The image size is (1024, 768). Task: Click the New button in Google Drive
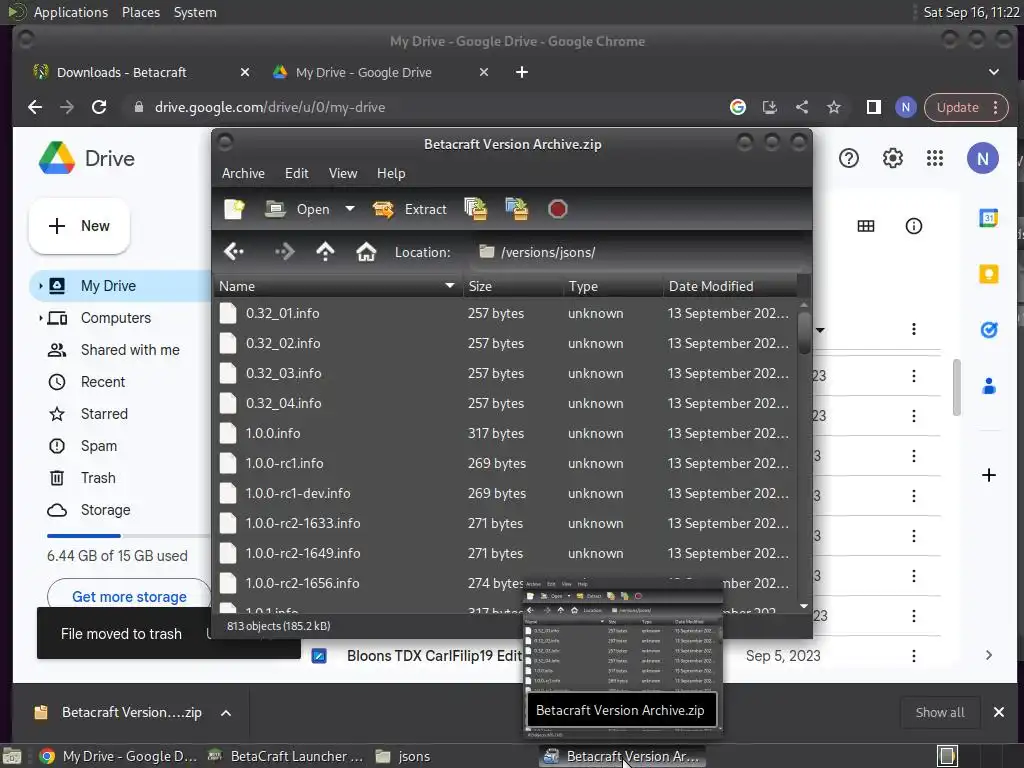click(x=79, y=226)
